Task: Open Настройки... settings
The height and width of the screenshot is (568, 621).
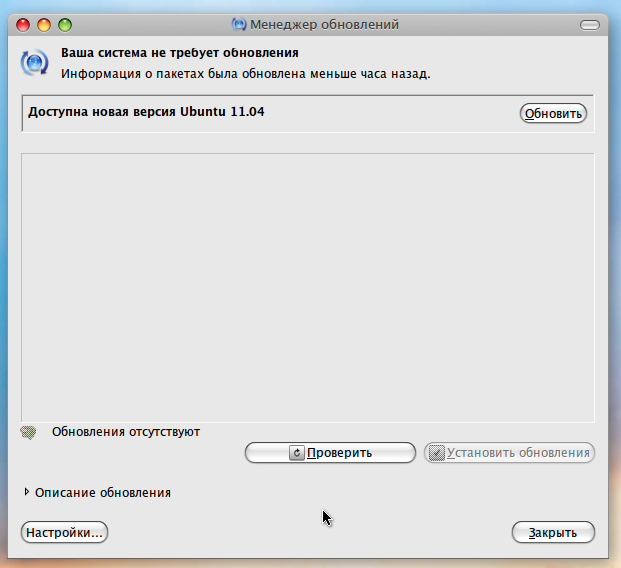Action: click(64, 532)
